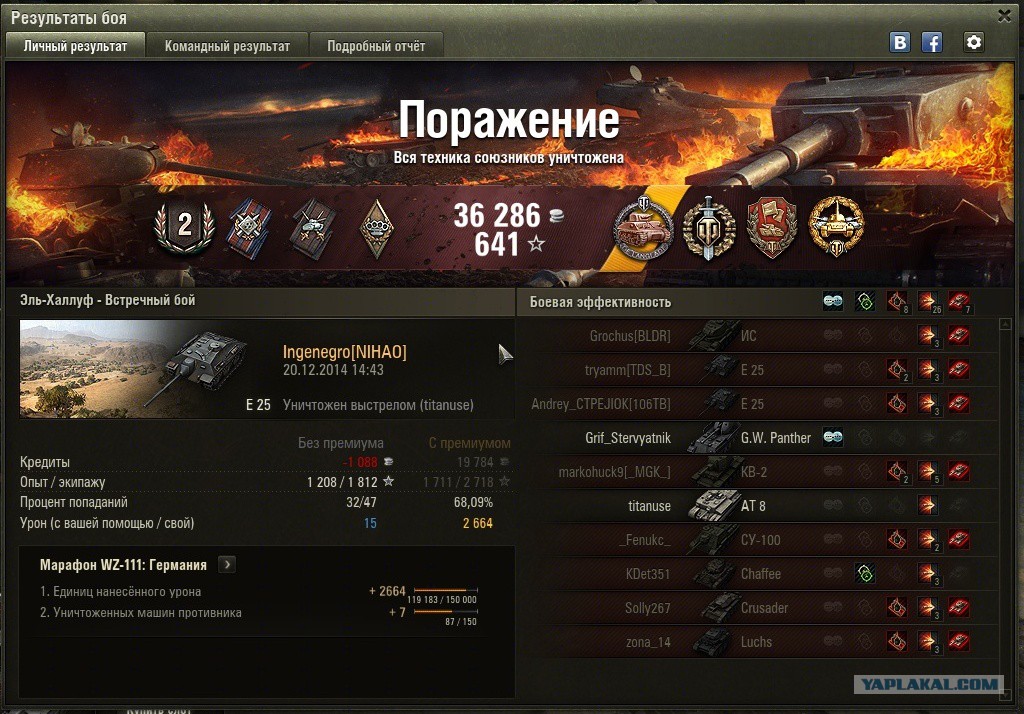Open the Подробный отчёт tab
This screenshot has height=714, width=1024.
pos(376,46)
